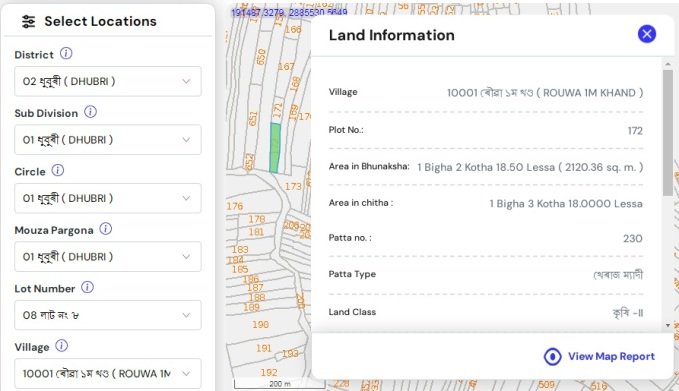Viewport: 679px width, 391px height.
Task: Click the Select Locations heading
Action: [100, 21]
